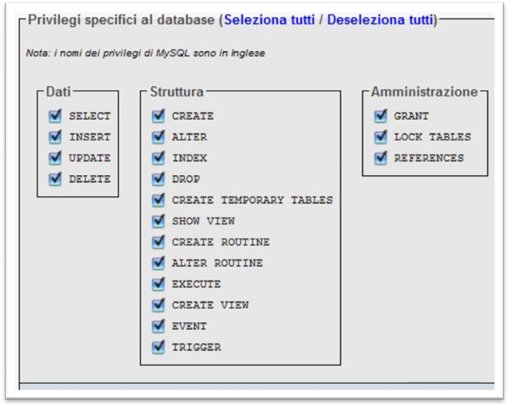Uncheck the TRIGGER privilege checkbox
Image resolution: width=509 pixels, height=405 pixels.
[x=158, y=347]
